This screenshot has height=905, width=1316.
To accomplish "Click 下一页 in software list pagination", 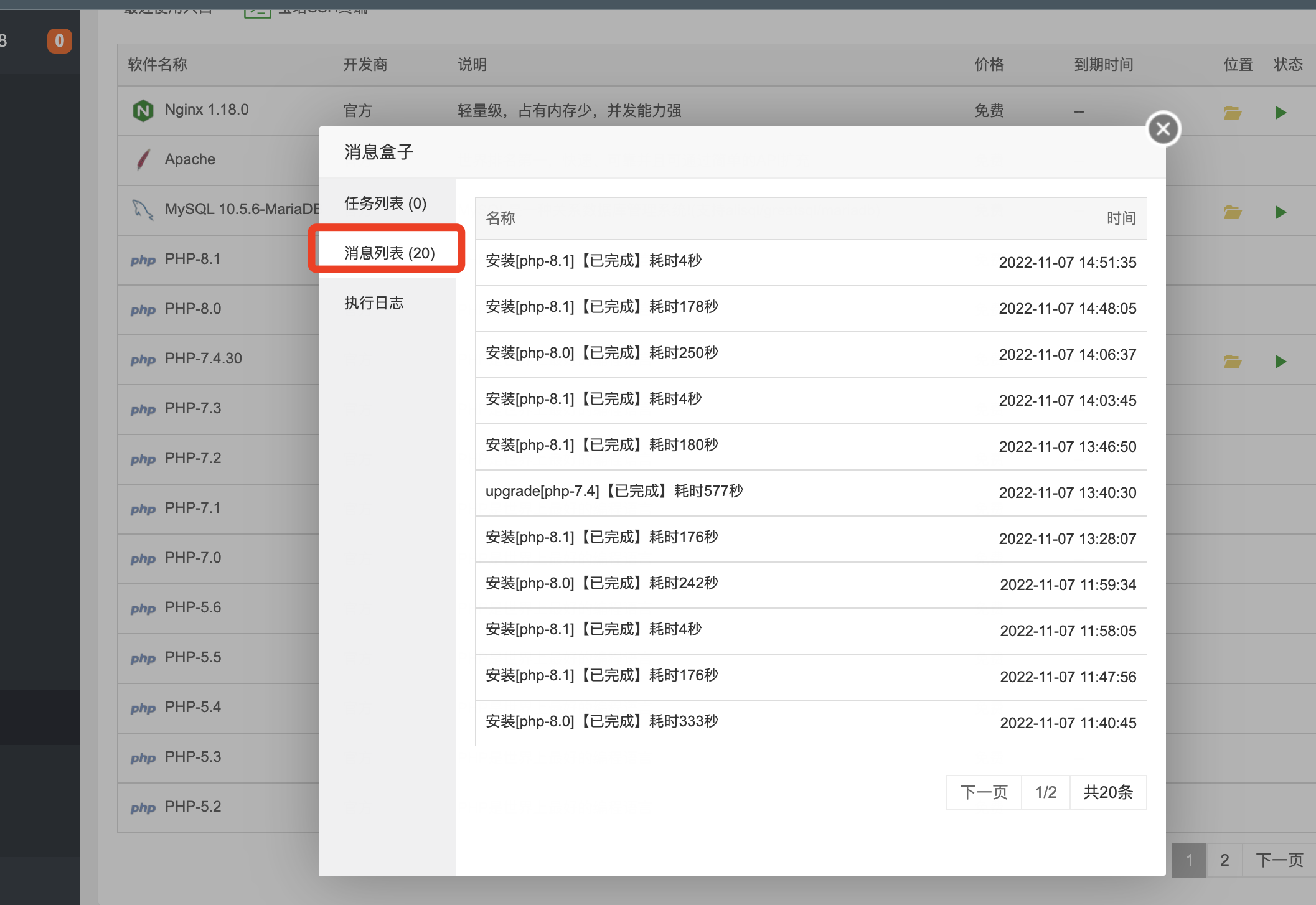I will click(1279, 860).
